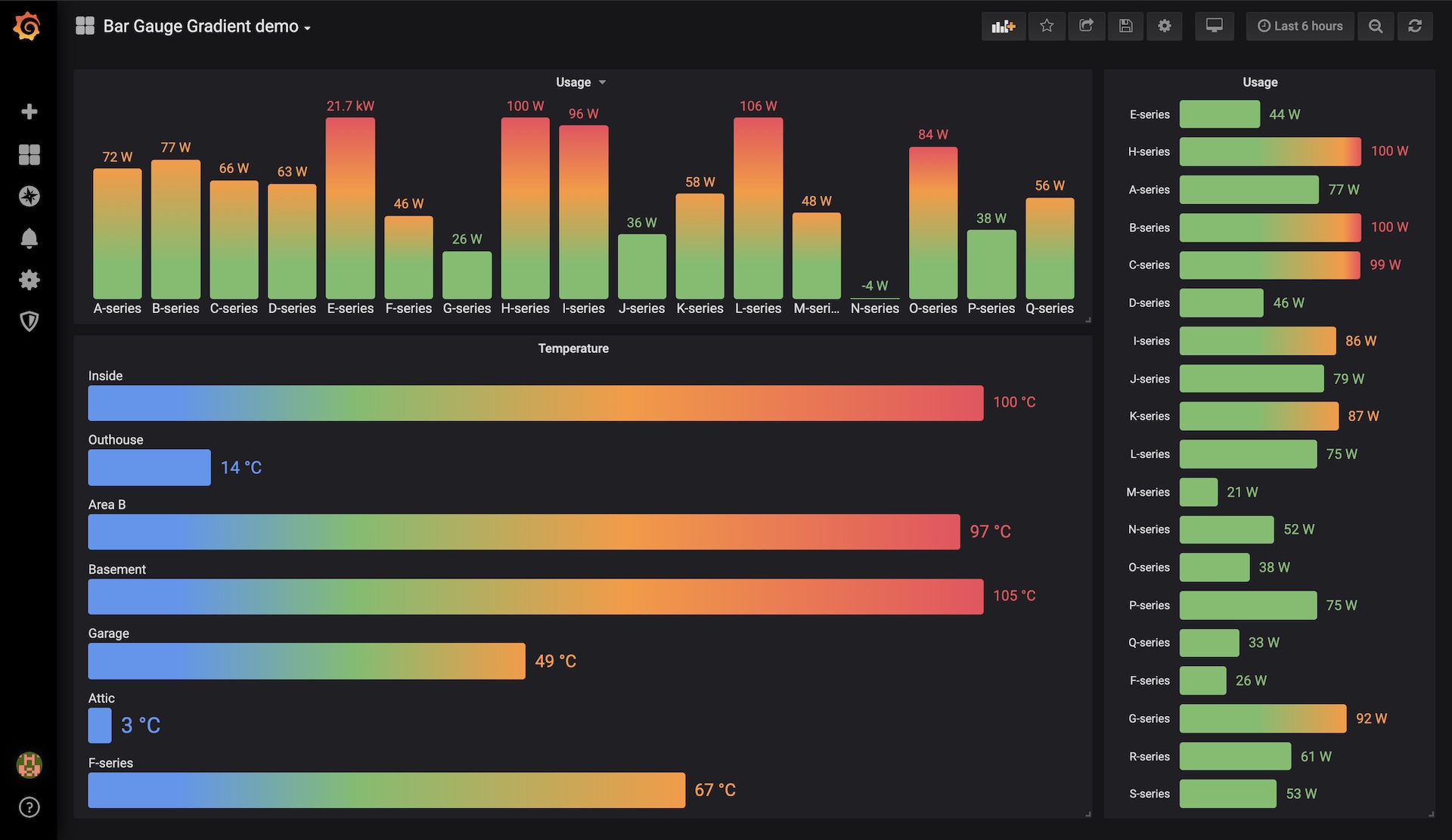Image resolution: width=1452 pixels, height=840 pixels.
Task: Click the Inside 100 °C gradient bar
Action: click(x=535, y=403)
